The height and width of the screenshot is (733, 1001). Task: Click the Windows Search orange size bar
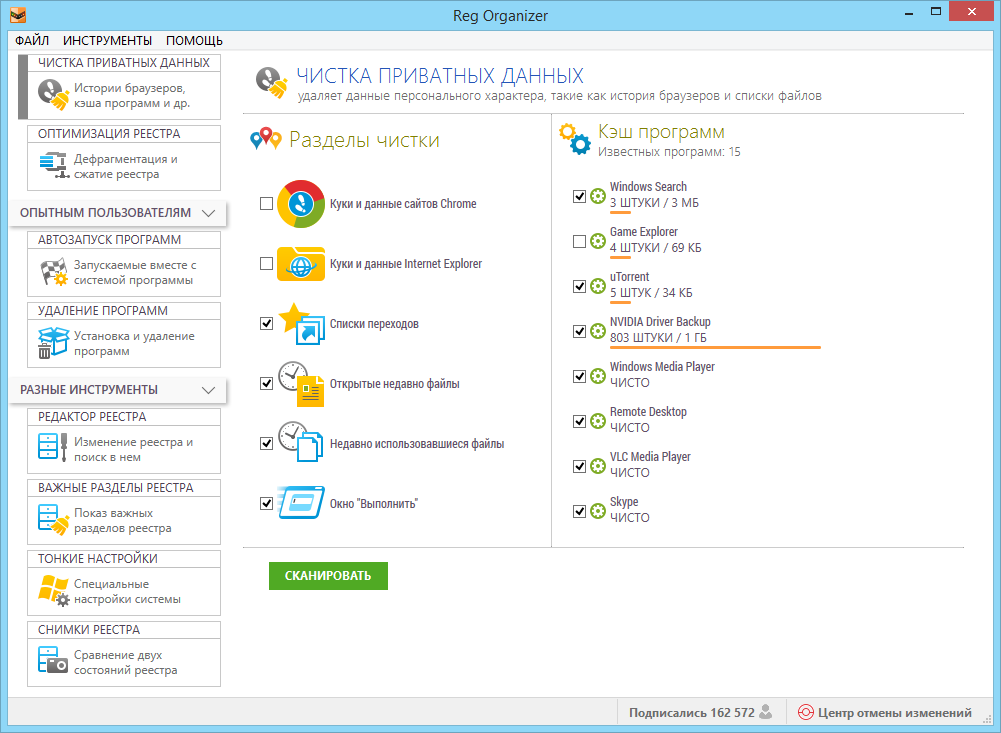tap(620, 212)
